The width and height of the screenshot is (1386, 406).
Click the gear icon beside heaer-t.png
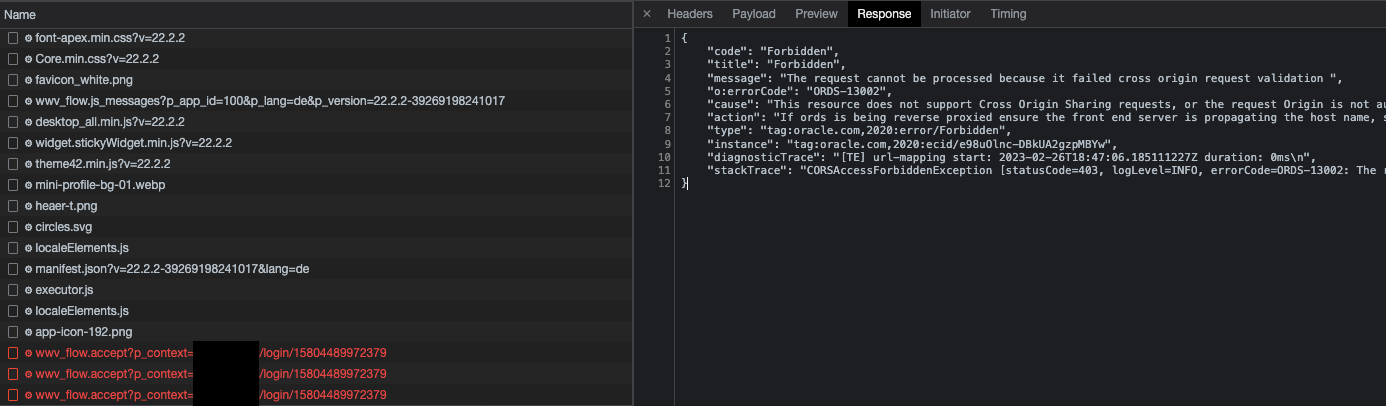(28, 206)
